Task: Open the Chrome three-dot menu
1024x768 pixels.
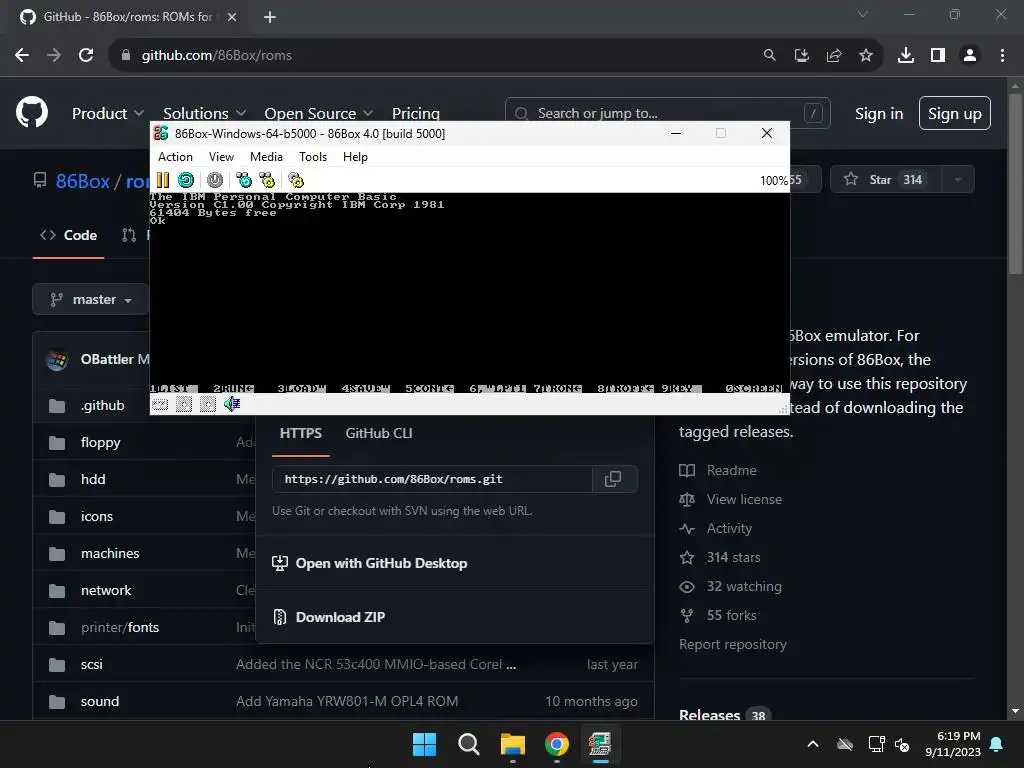Action: click(1002, 55)
